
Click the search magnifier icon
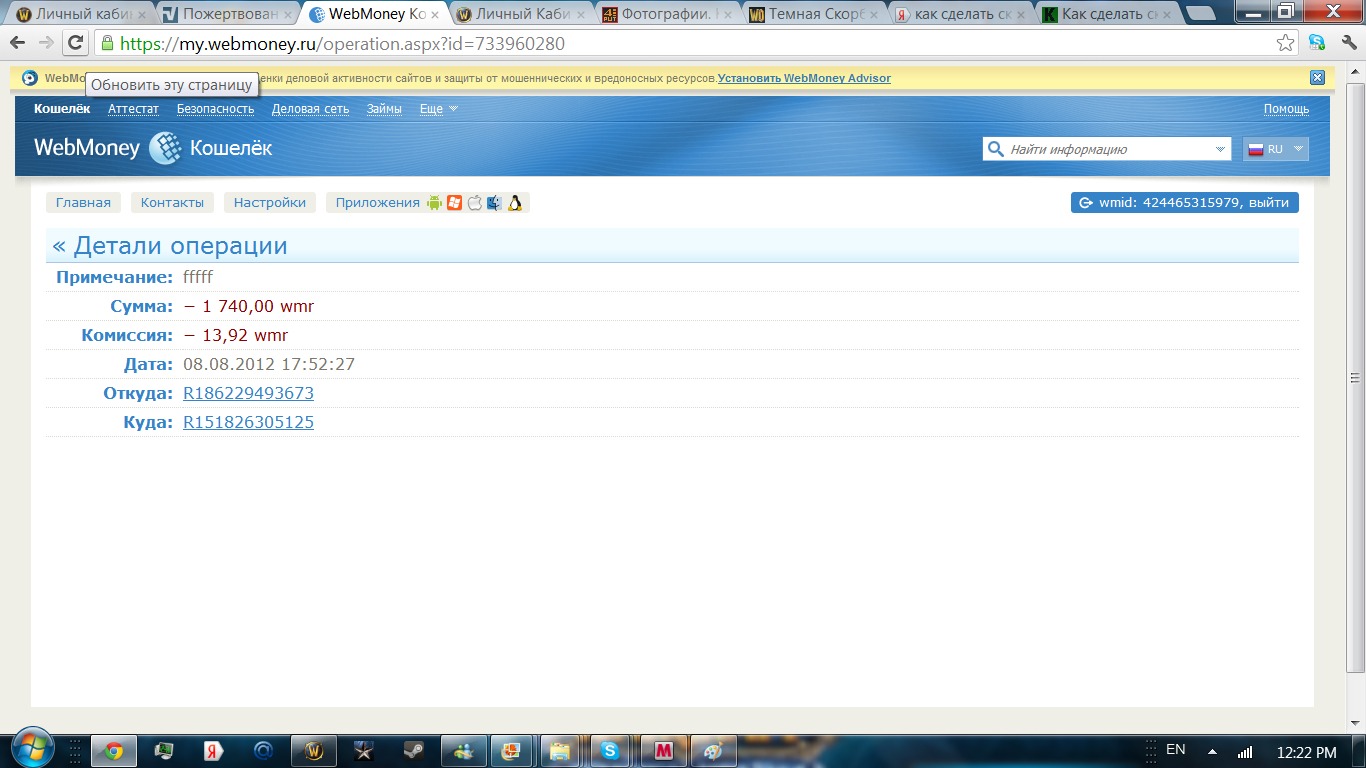click(x=995, y=149)
